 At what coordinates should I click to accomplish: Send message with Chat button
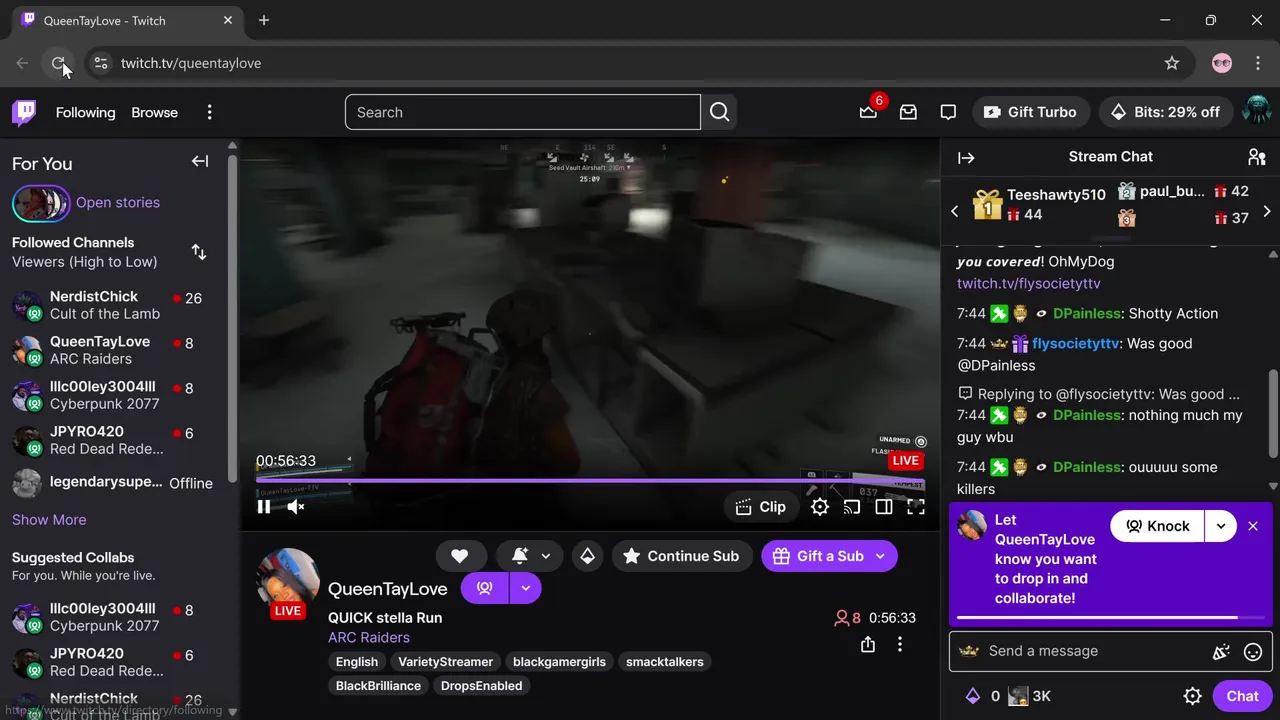(x=1242, y=696)
